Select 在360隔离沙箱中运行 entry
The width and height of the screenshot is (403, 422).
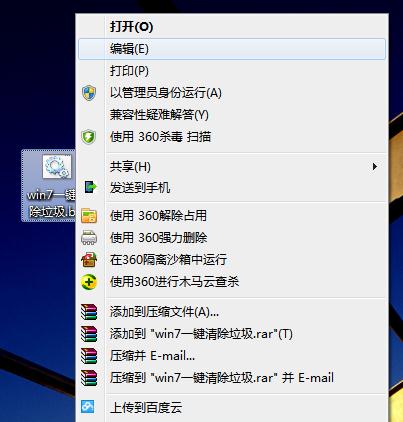pos(232,260)
